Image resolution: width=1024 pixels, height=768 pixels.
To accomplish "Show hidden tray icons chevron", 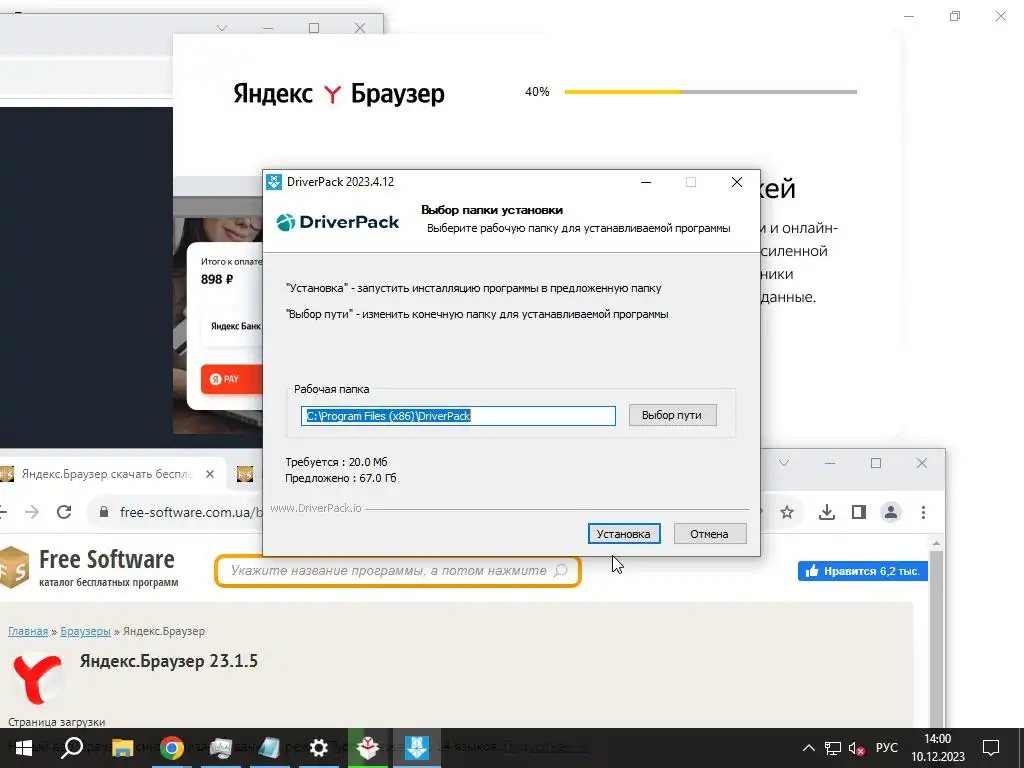I will (808, 748).
